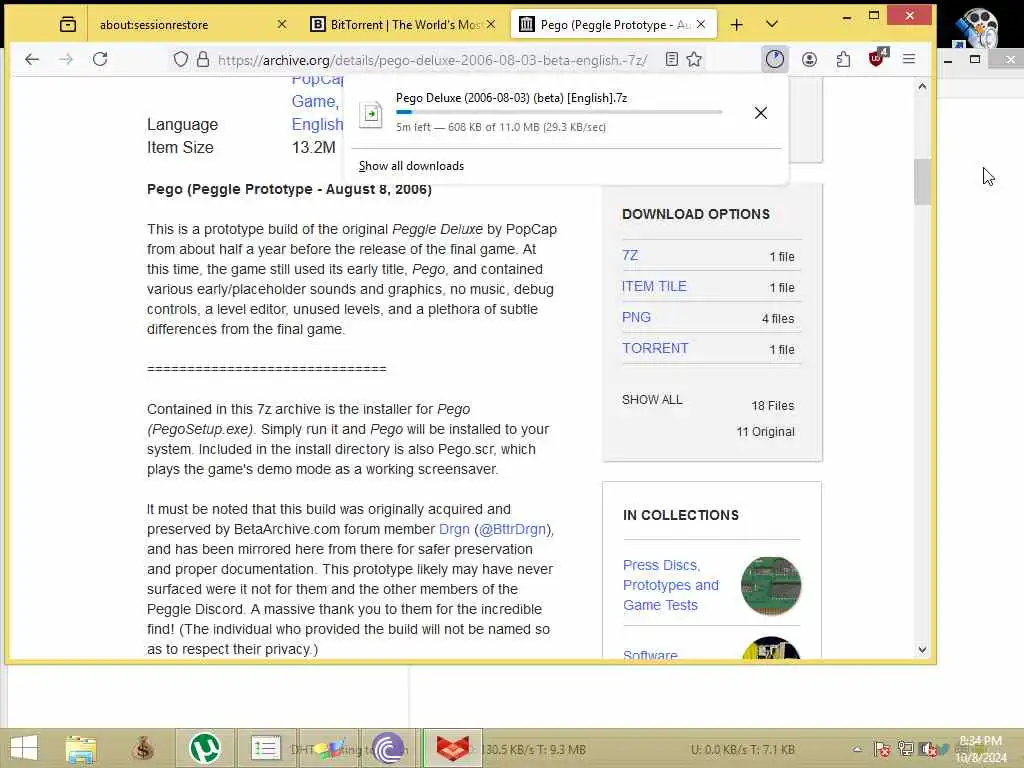Close the Pego Peggle Prototype tab
1024x768 pixels.
701,24
